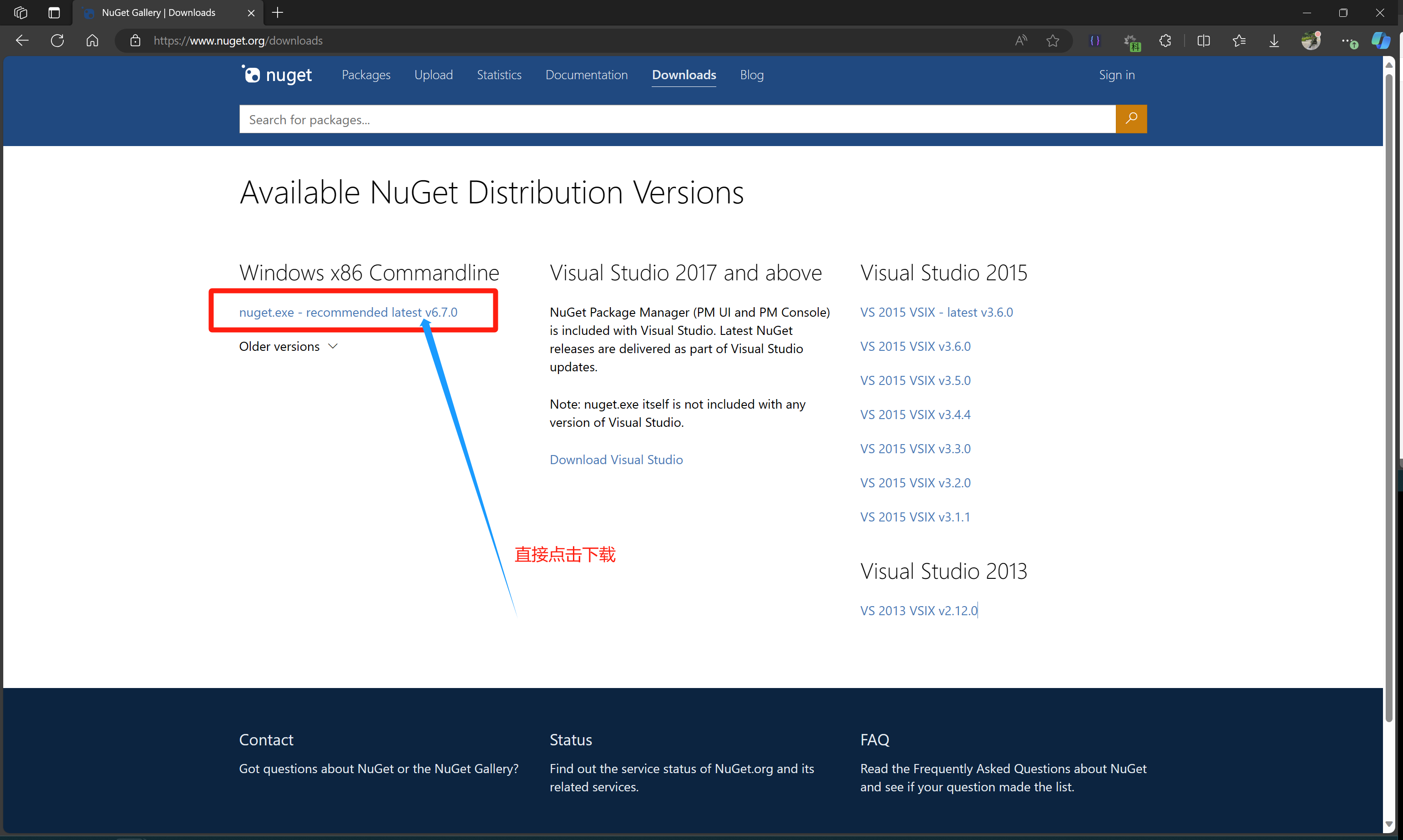
Task: Click the browser address bar URL
Action: point(238,41)
